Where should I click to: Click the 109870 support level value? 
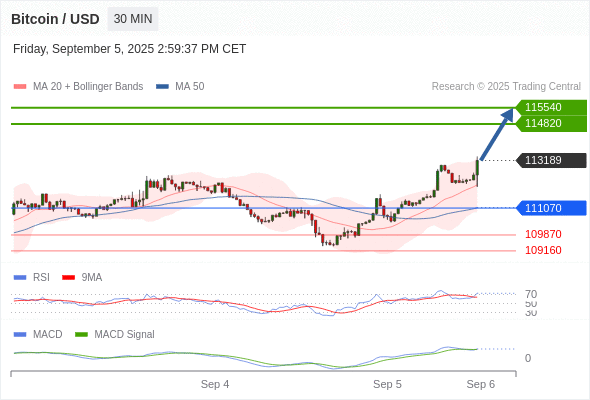click(543, 234)
